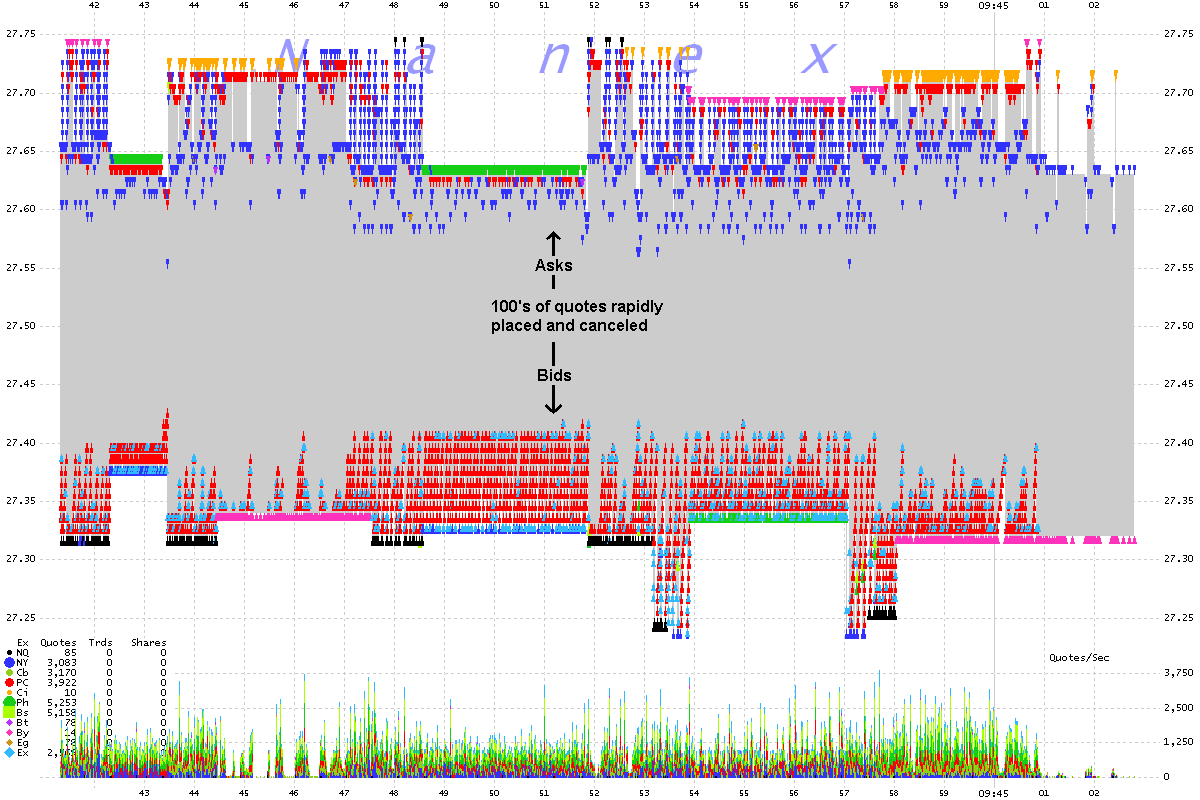1200x800 pixels.
Task: Click the "Quotes/Sec" axis title
Action: click(x=1079, y=657)
